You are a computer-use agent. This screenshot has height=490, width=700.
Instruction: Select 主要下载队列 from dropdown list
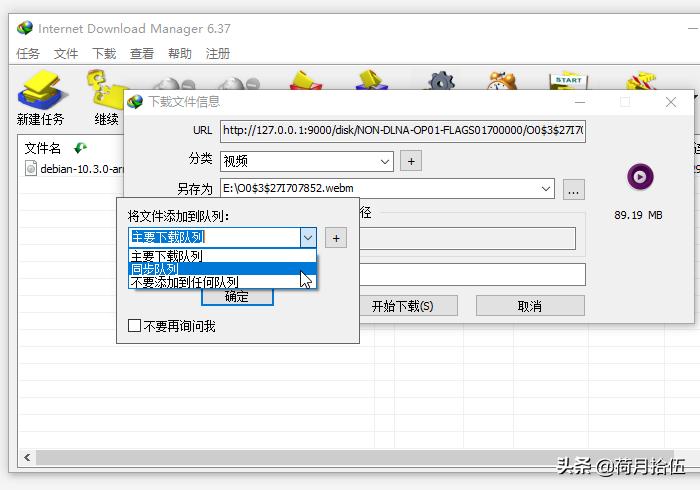[x=222, y=256]
